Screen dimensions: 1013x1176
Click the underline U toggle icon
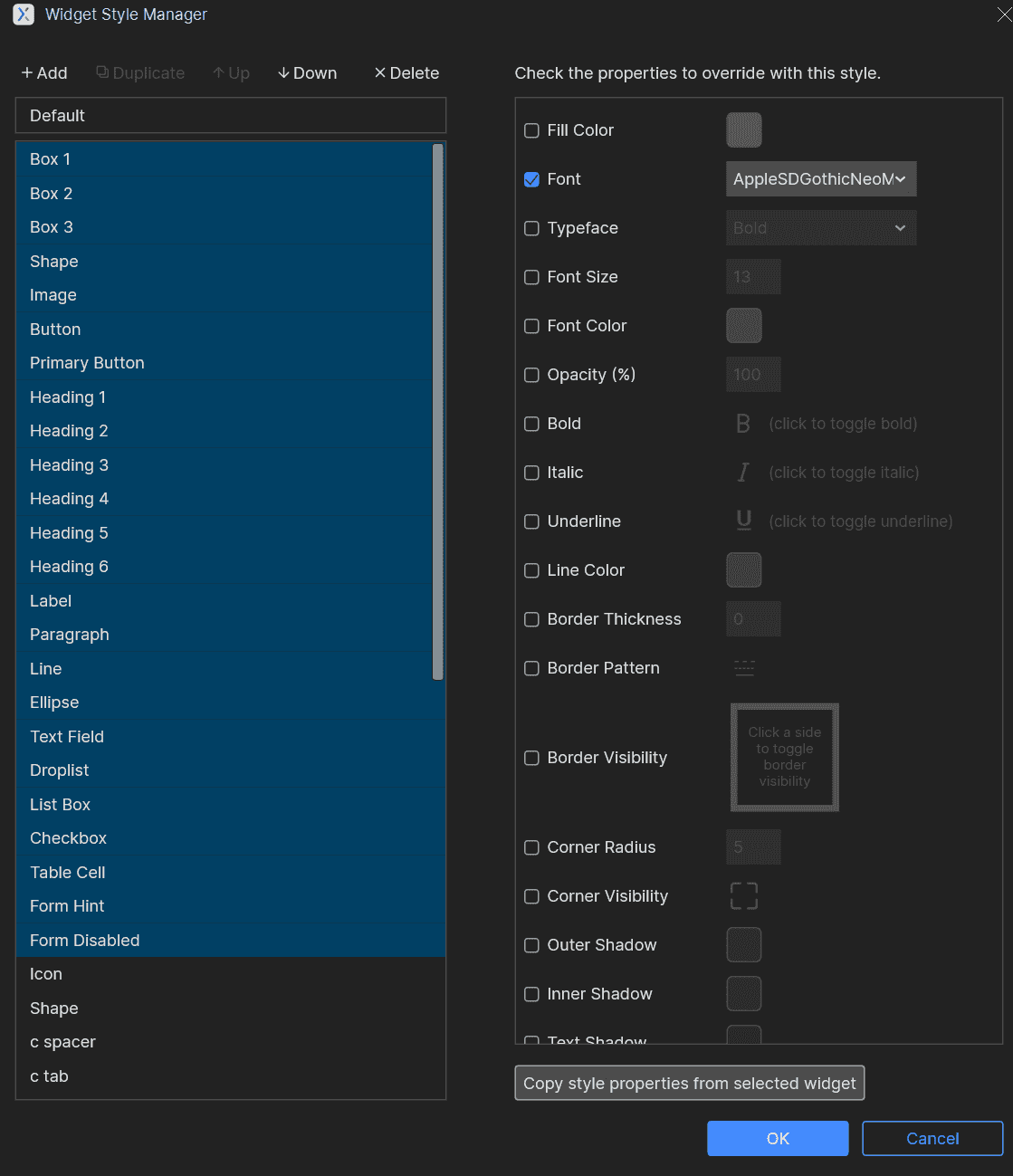point(744,521)
